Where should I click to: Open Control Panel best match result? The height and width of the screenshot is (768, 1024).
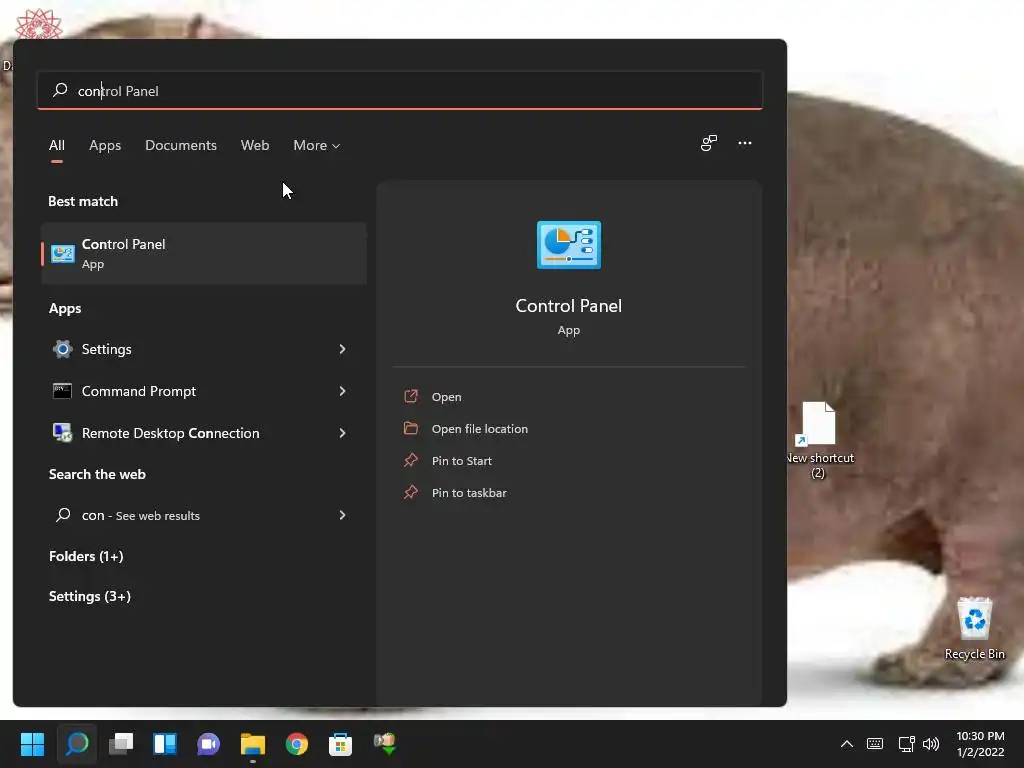click(x=204, y=253)
